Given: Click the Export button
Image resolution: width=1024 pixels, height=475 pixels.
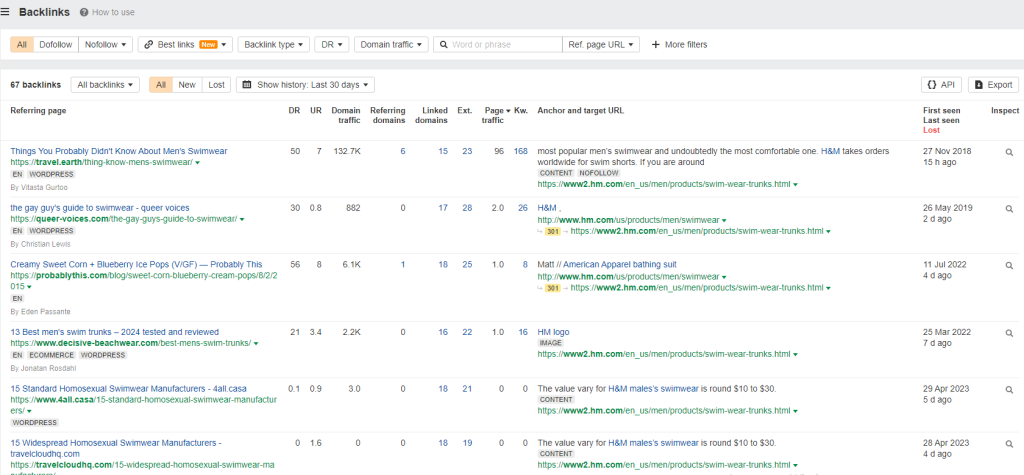Looking at the screenshot, I should pyautogui.click(x=992, y=85).
